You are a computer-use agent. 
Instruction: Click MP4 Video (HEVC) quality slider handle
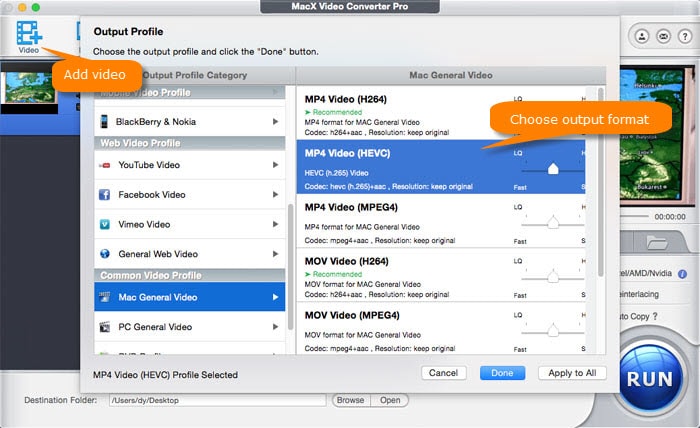point(553,168)
